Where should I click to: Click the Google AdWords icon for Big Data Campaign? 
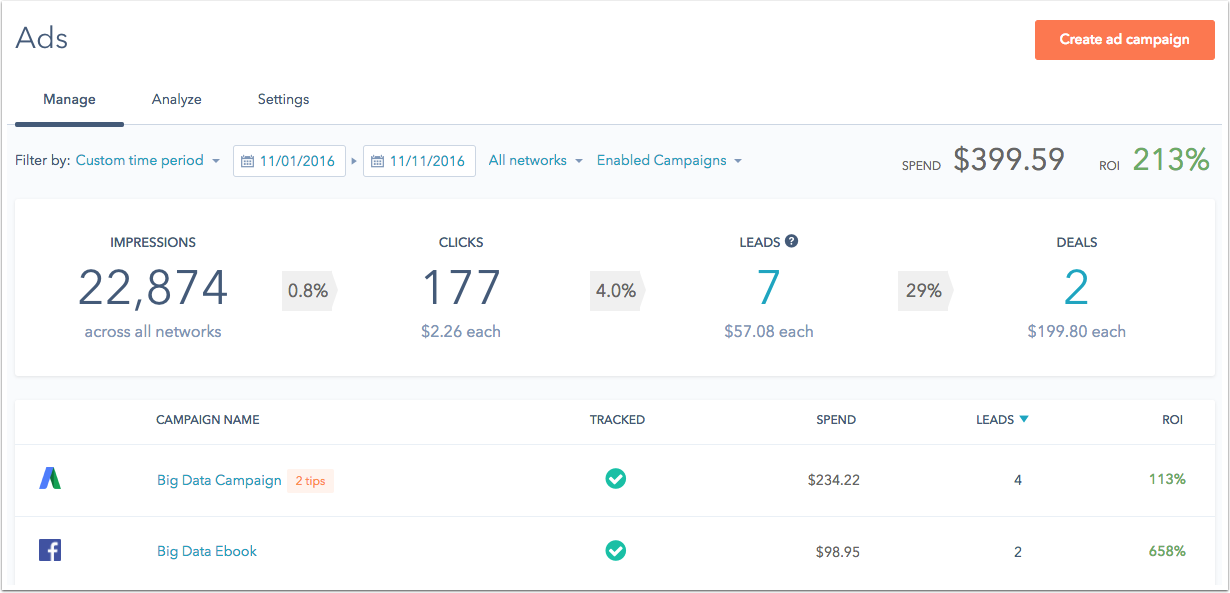coord(50,478)
